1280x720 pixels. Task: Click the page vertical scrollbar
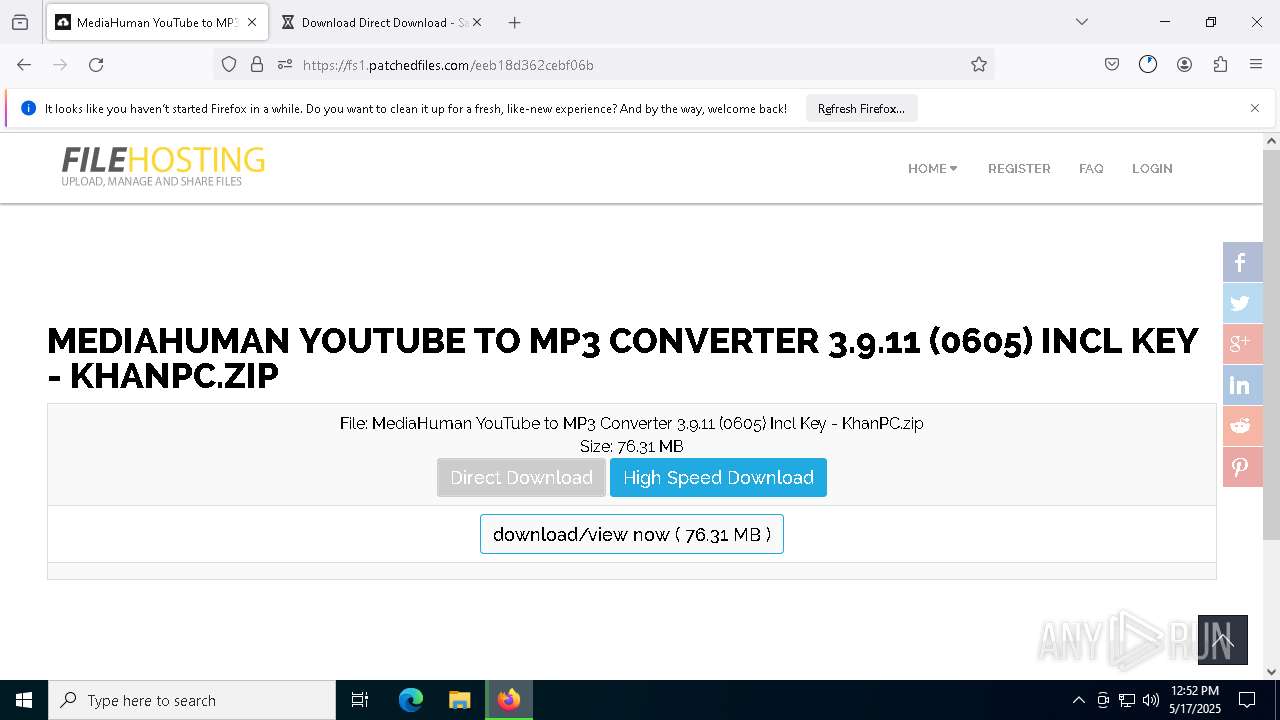(1271, 345)
